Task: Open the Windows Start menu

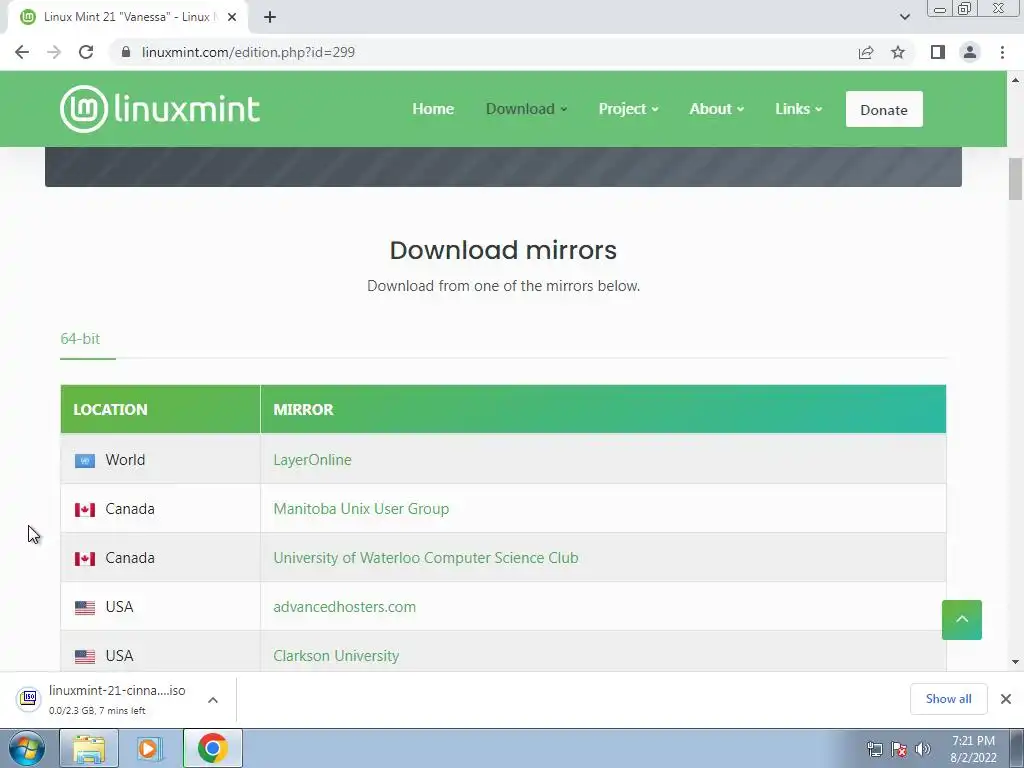Action: (27, 748)
